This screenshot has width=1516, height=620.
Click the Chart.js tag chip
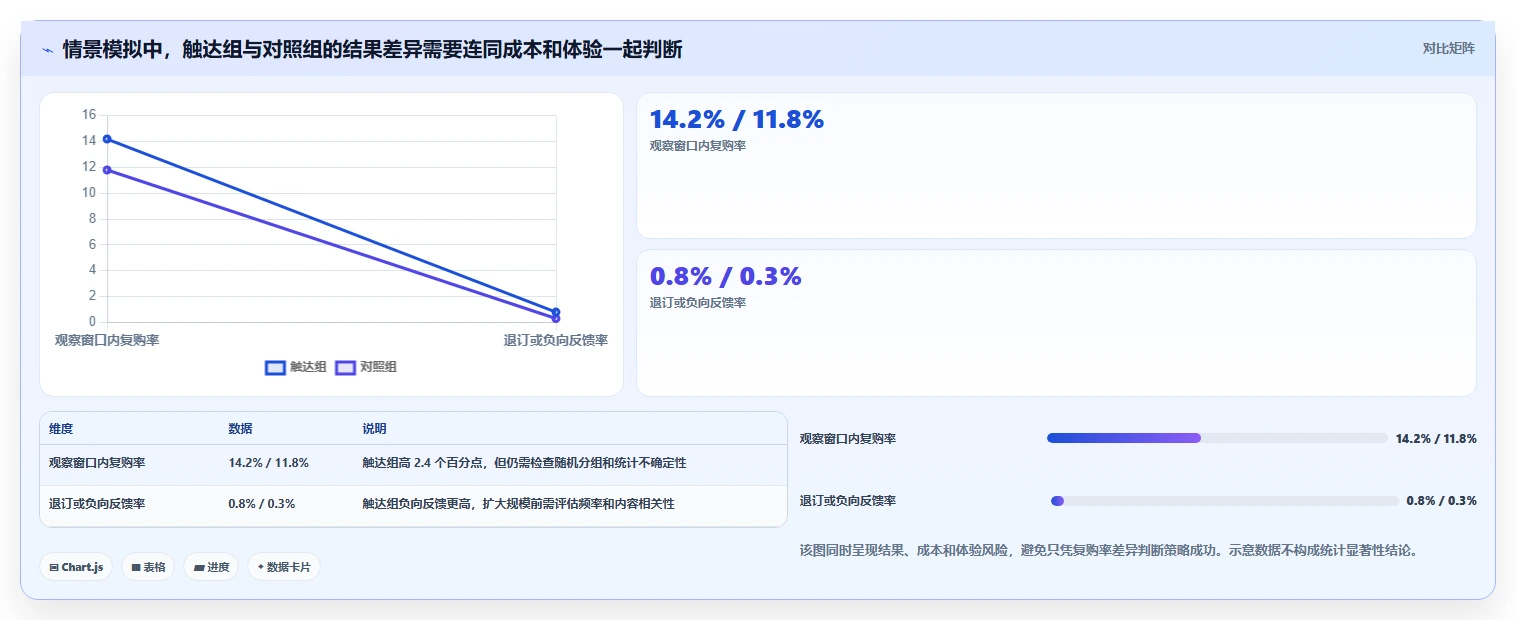coord(76,567)
